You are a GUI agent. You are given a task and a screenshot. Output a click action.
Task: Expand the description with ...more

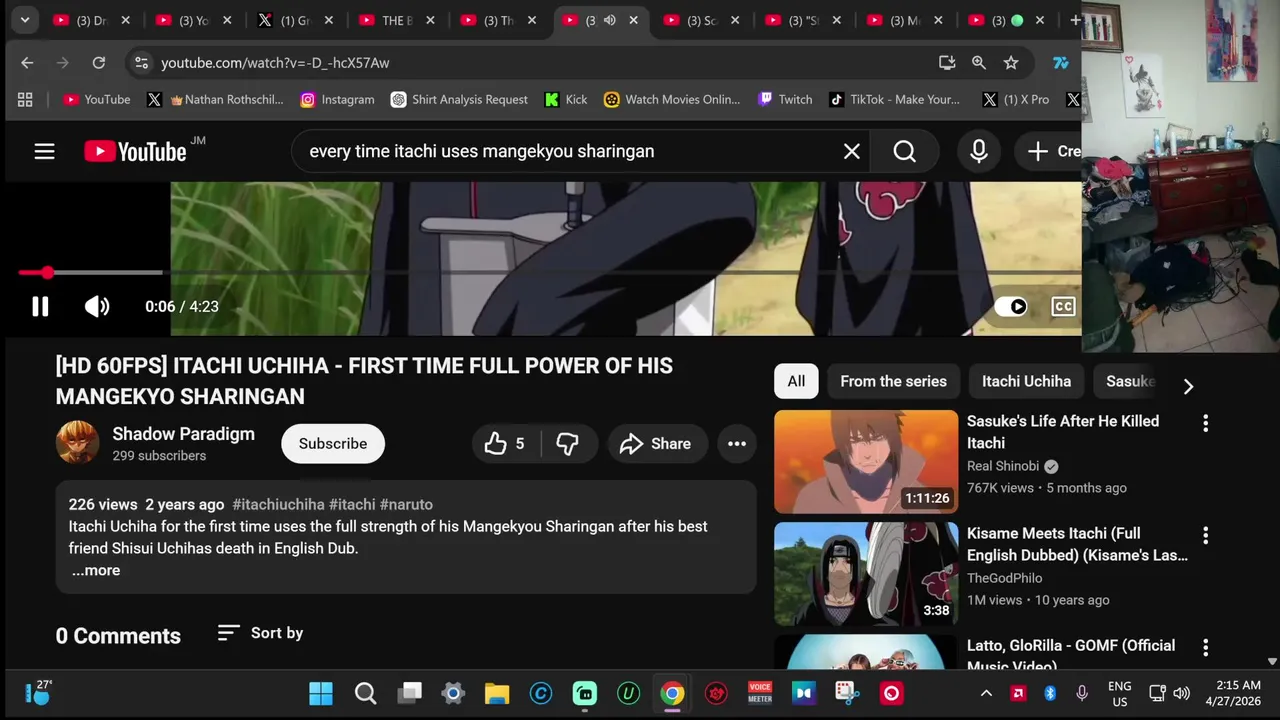click(96, 571)
